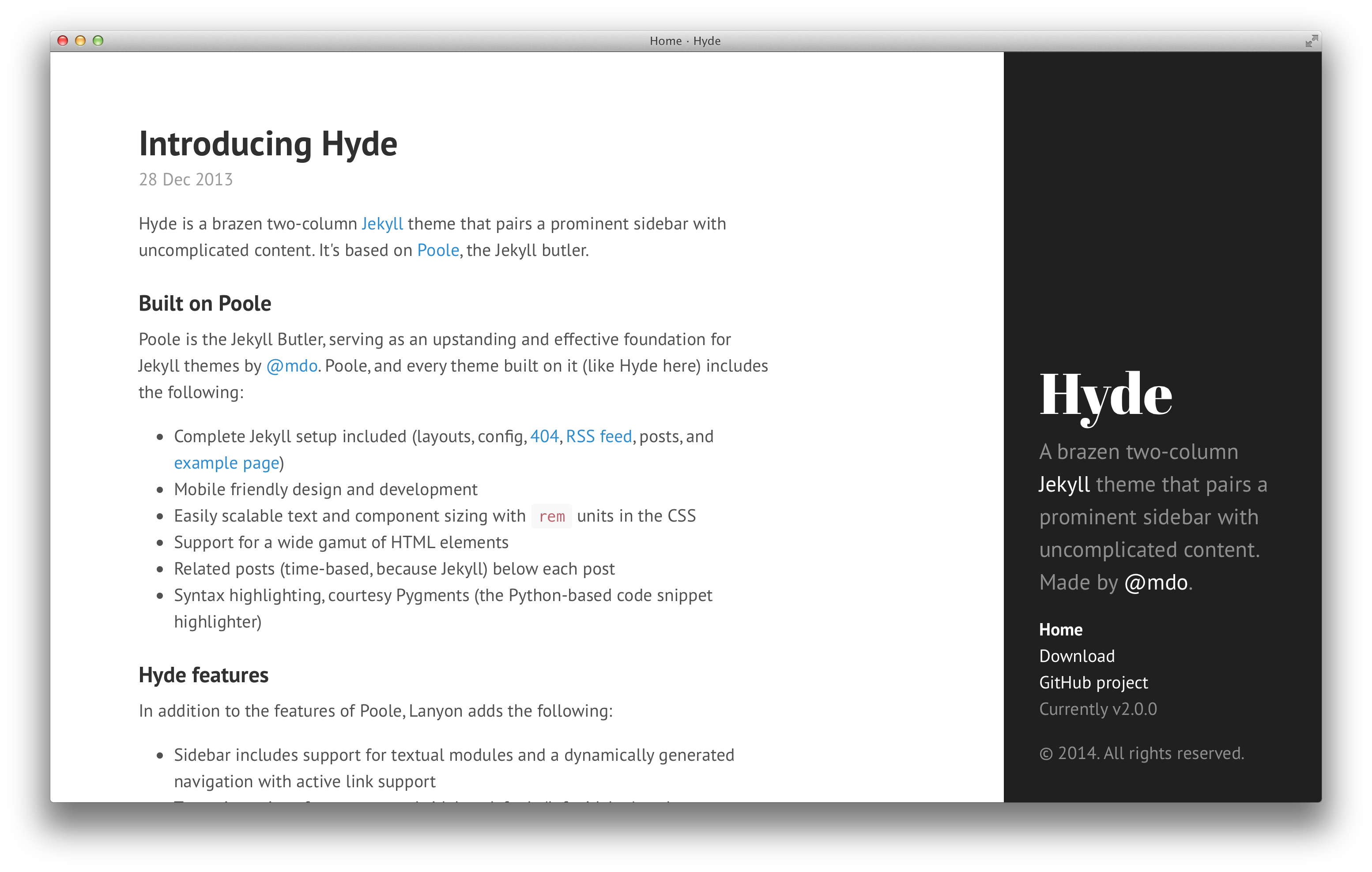1372x872 pixels.
Task: Open the Jekyll link in sidebar description
Action: click(1063, 485)
